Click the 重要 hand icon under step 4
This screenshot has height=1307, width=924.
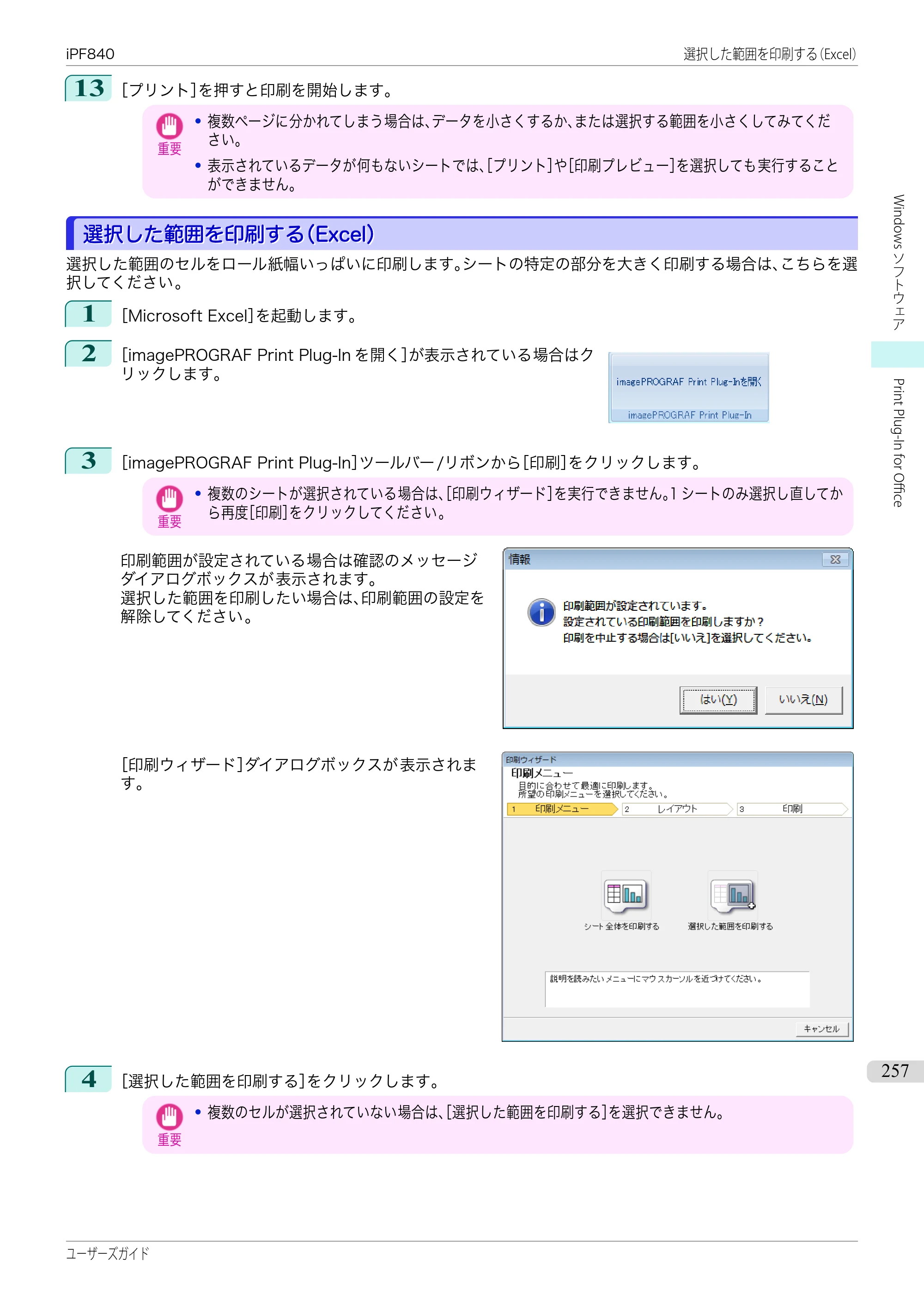pos(170,1117)
